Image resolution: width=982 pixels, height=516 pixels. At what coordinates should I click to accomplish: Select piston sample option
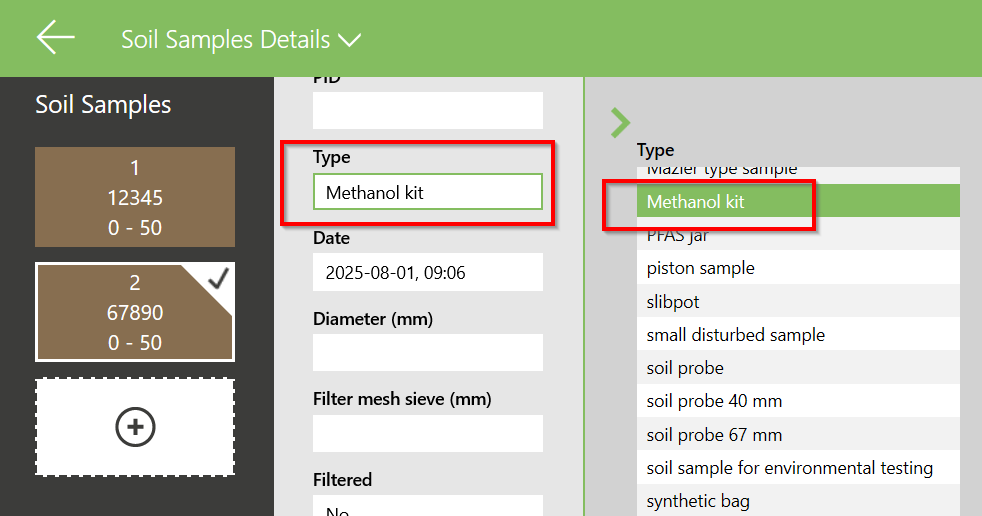tap(797, 268)
